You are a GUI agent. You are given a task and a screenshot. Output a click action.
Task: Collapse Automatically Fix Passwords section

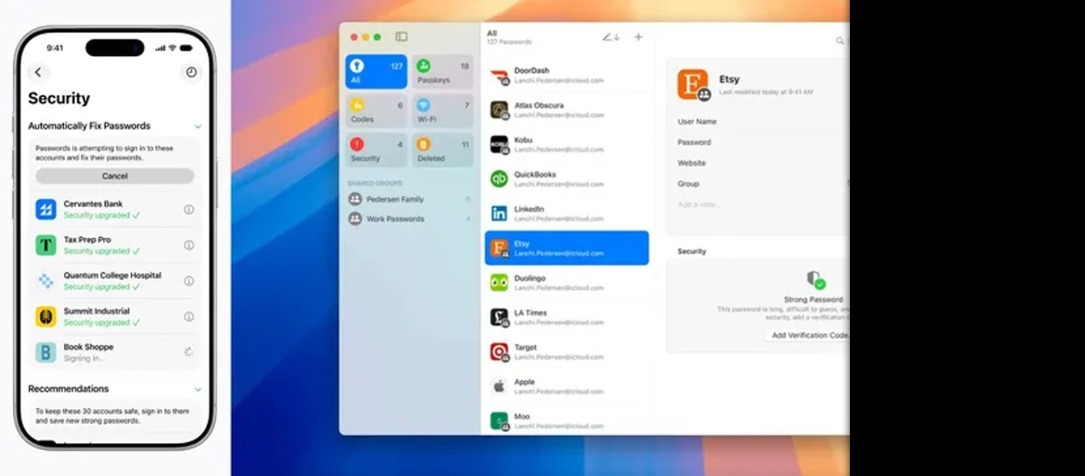(198, 127)
